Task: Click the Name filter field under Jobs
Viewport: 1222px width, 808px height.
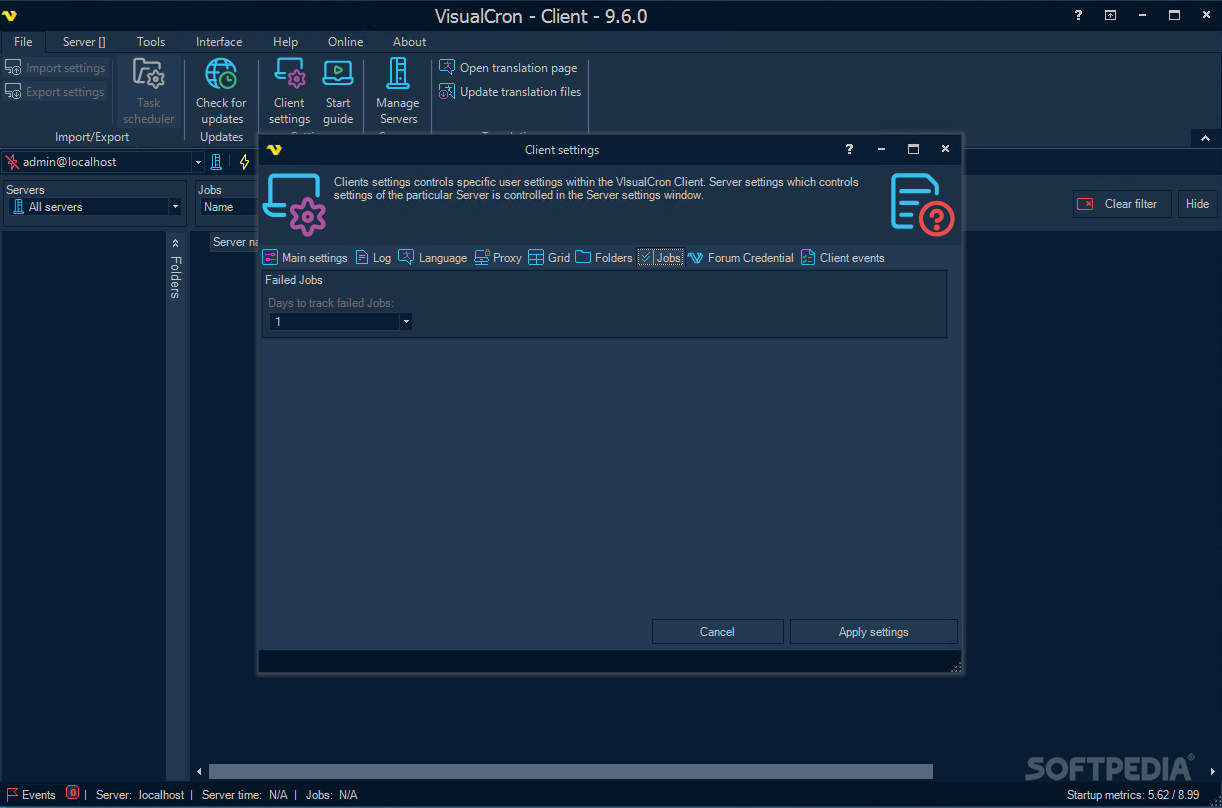Action: pos(229,207)
